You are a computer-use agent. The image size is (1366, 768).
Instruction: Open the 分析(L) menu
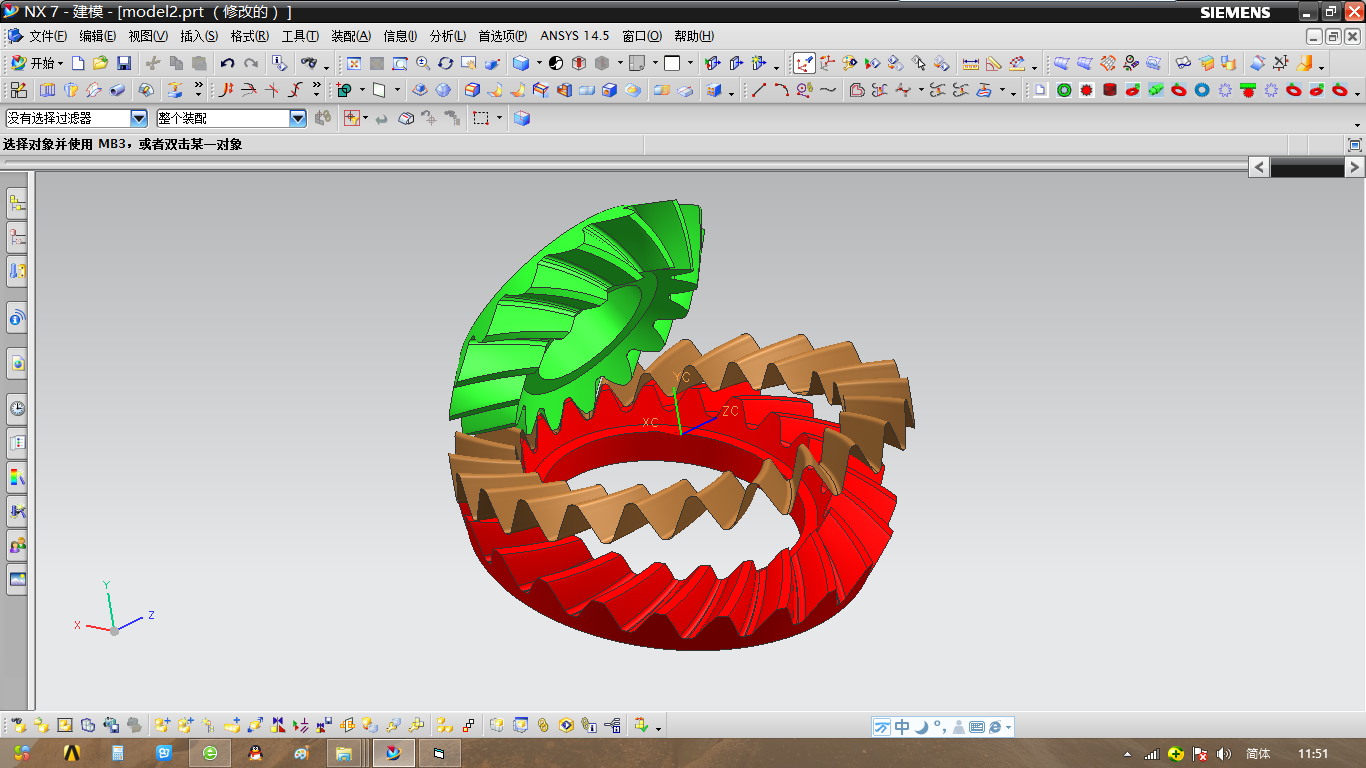pyautogui.click(x=447, y=36)
